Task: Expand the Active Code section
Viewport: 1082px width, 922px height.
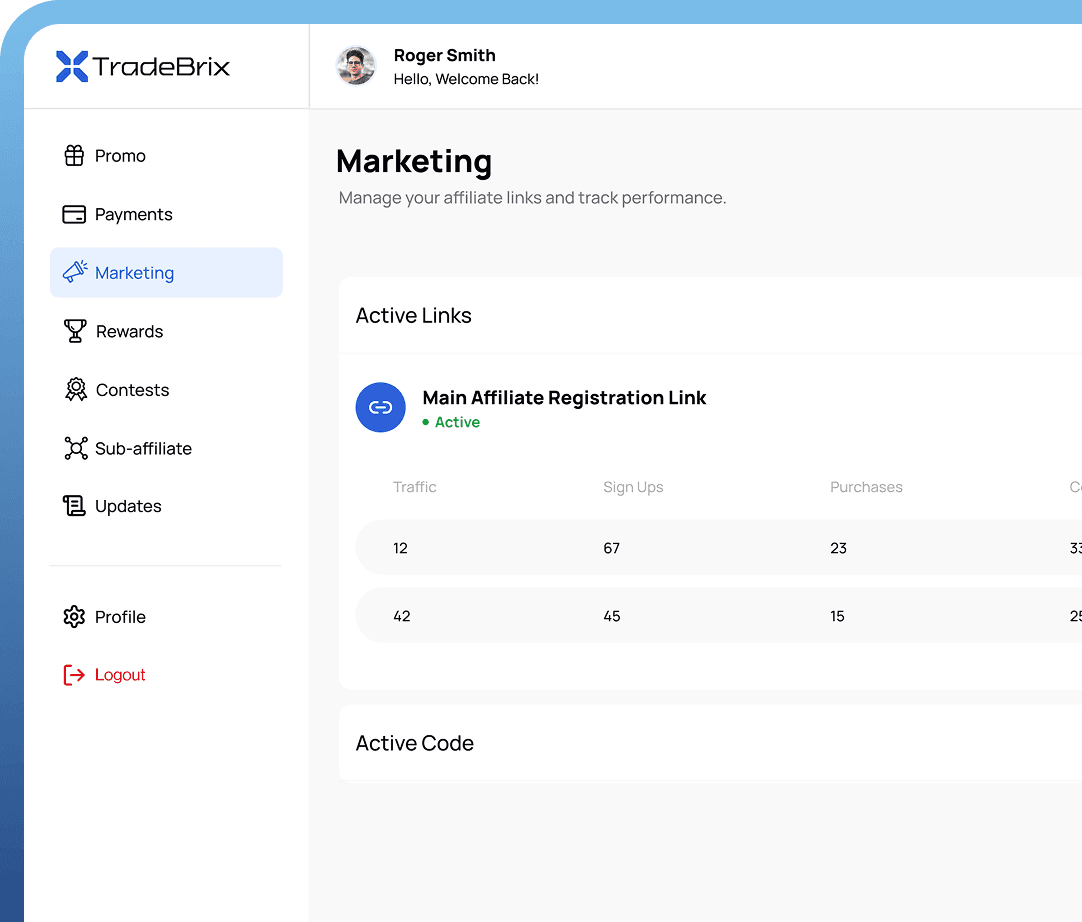Action: (x=415, y=743)
